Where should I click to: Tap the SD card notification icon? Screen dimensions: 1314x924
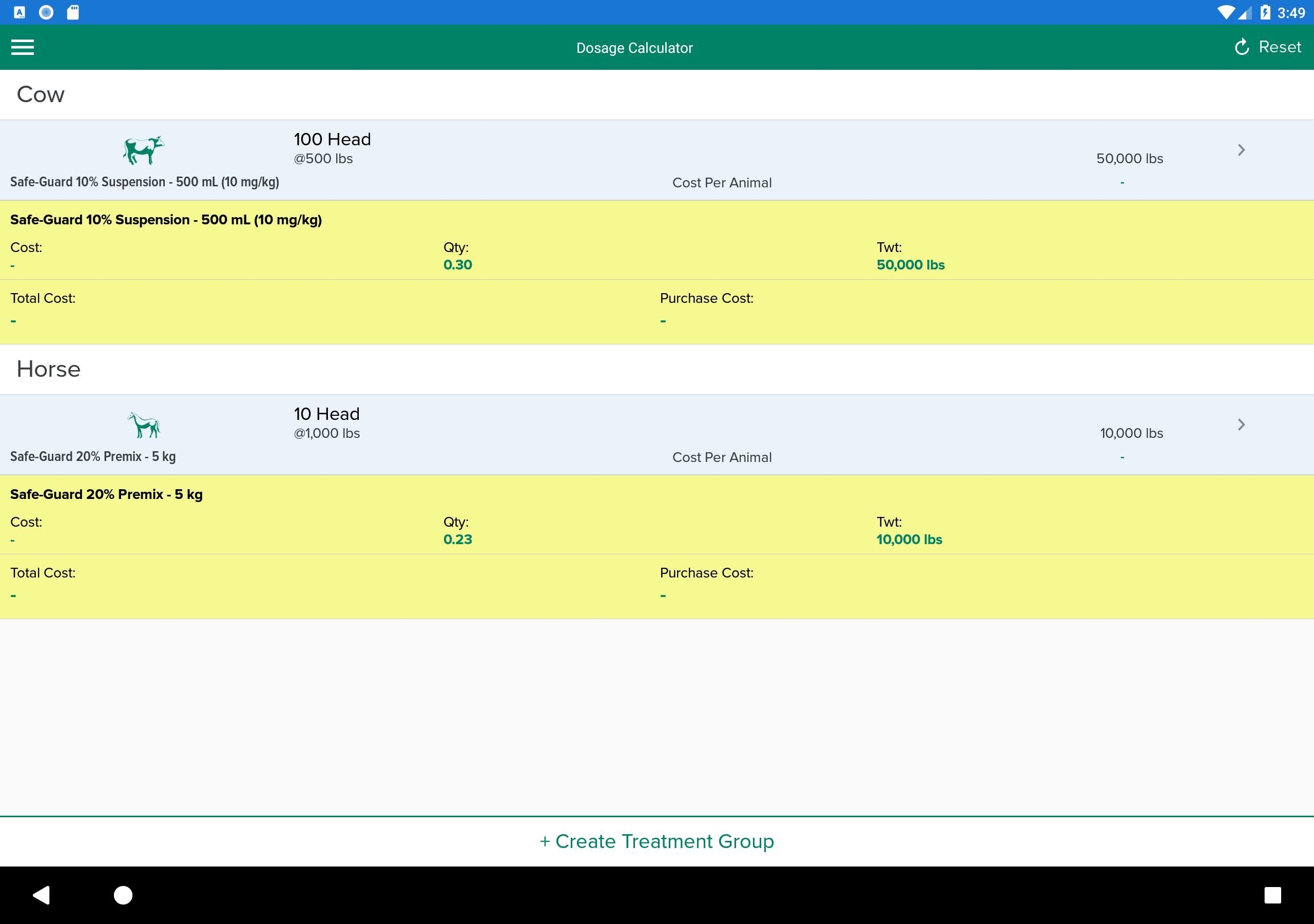coord(73,13)
